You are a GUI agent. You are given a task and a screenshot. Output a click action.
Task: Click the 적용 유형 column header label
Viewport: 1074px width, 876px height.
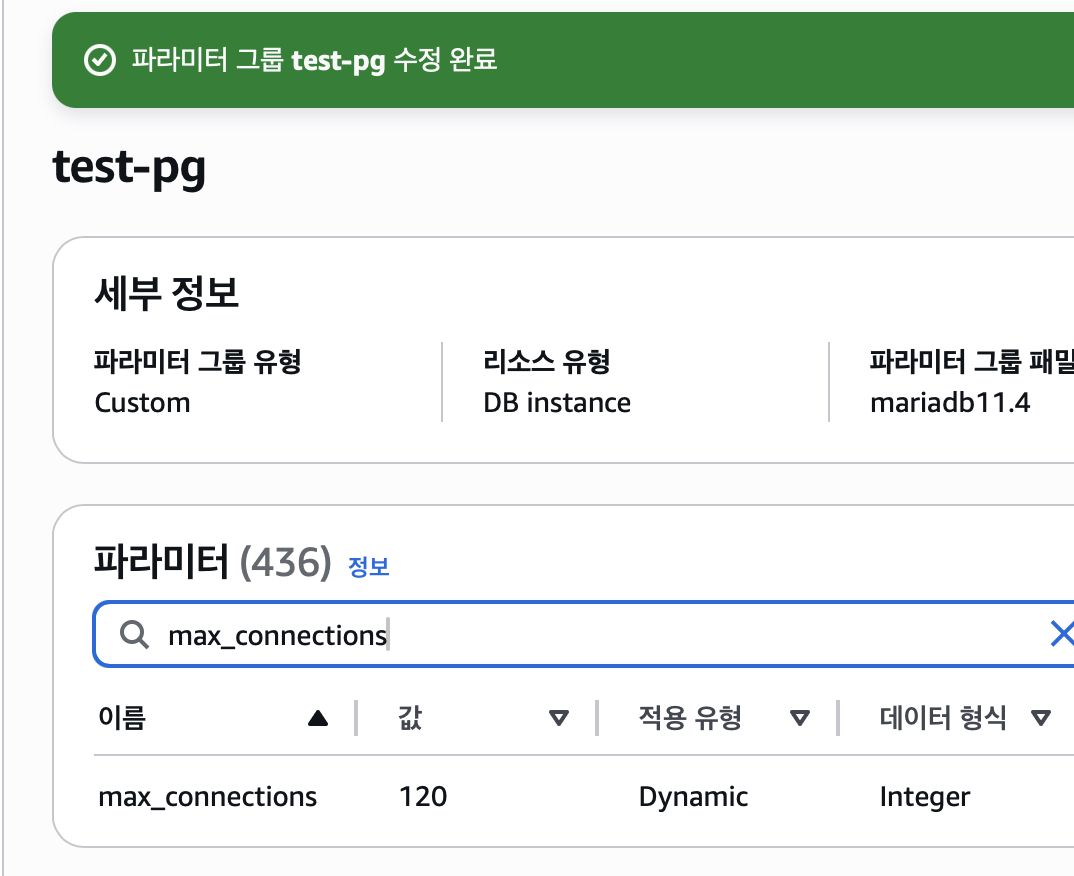click(690, 718)
